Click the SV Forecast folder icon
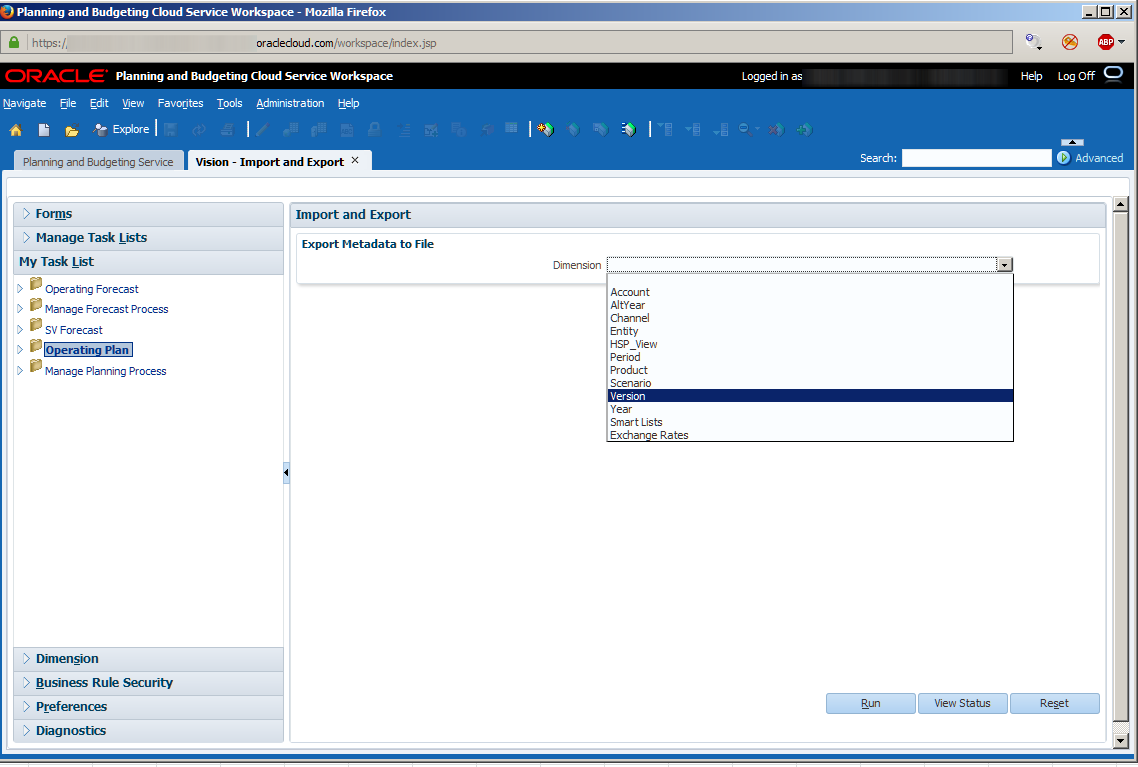 point(36,324)
